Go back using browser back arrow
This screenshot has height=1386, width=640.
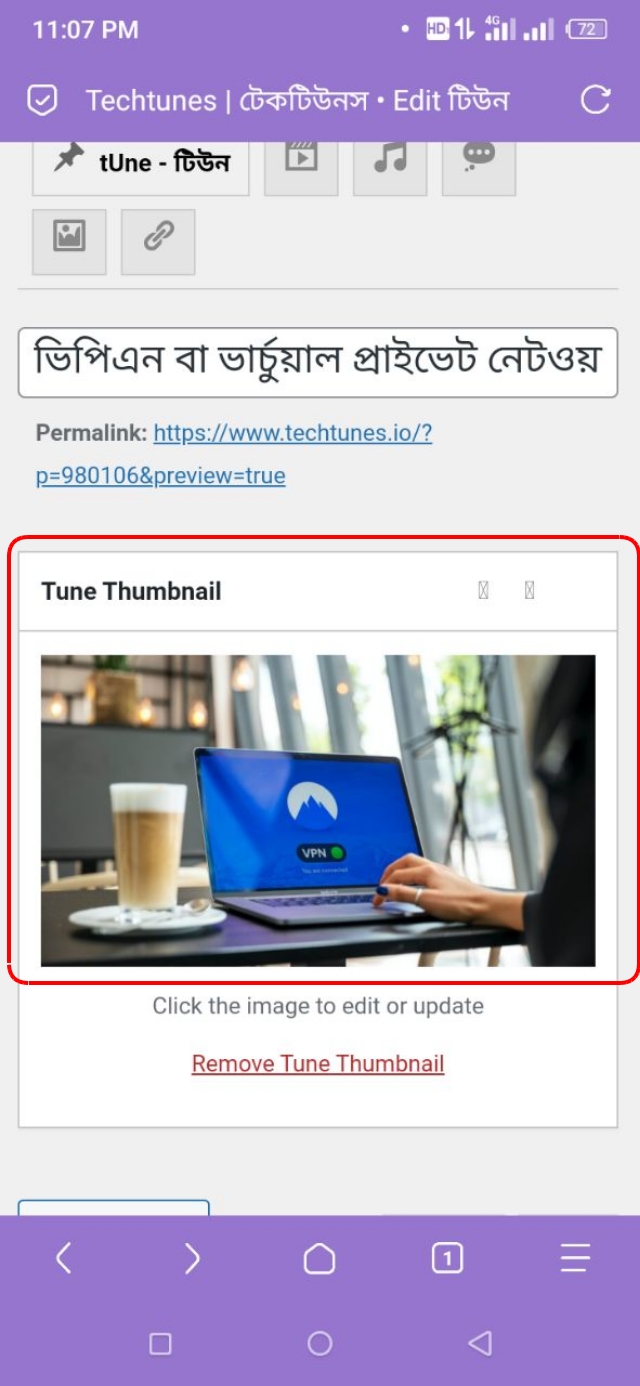point(63,1258)
